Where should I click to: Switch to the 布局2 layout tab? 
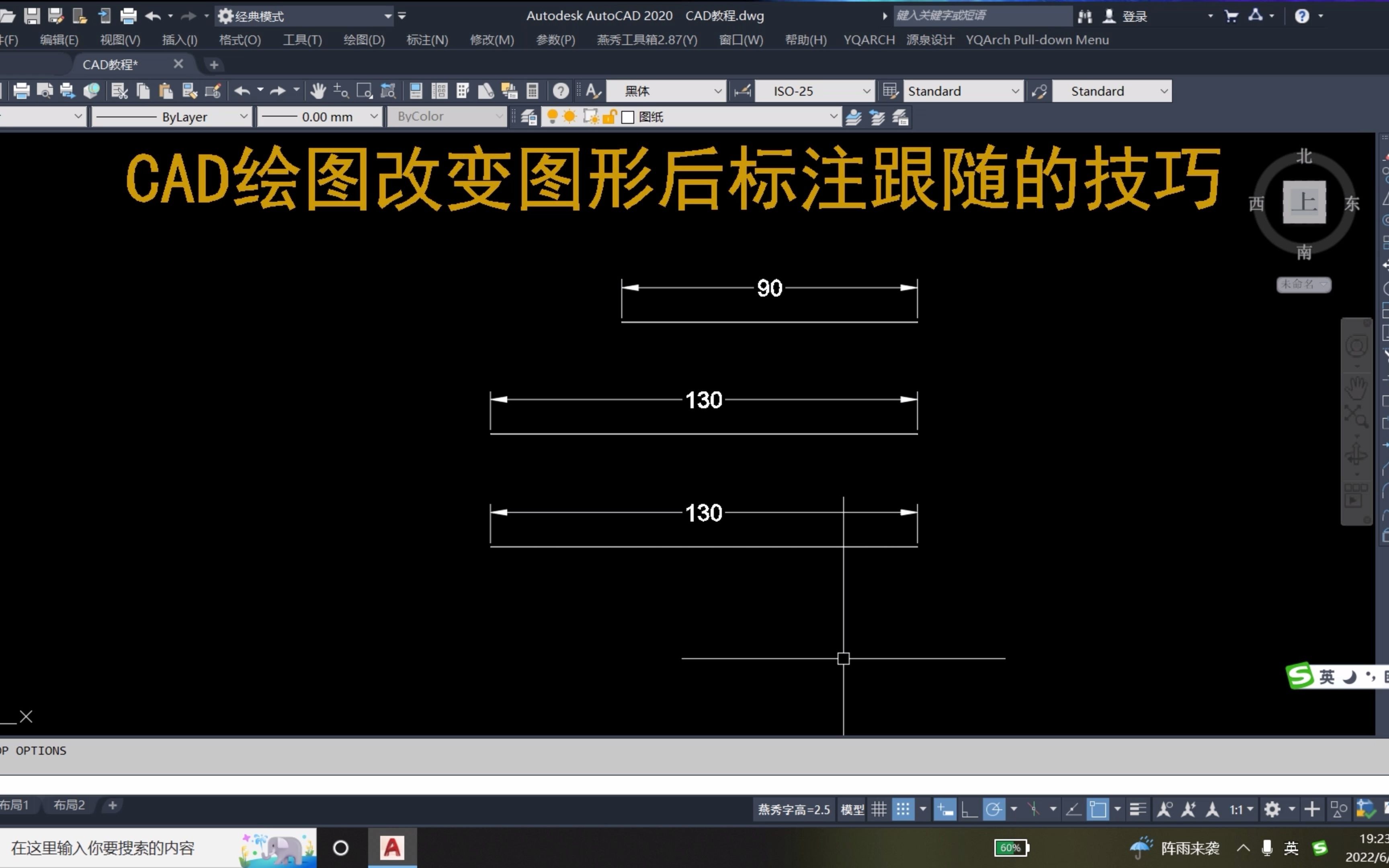(x=69, y=805)
